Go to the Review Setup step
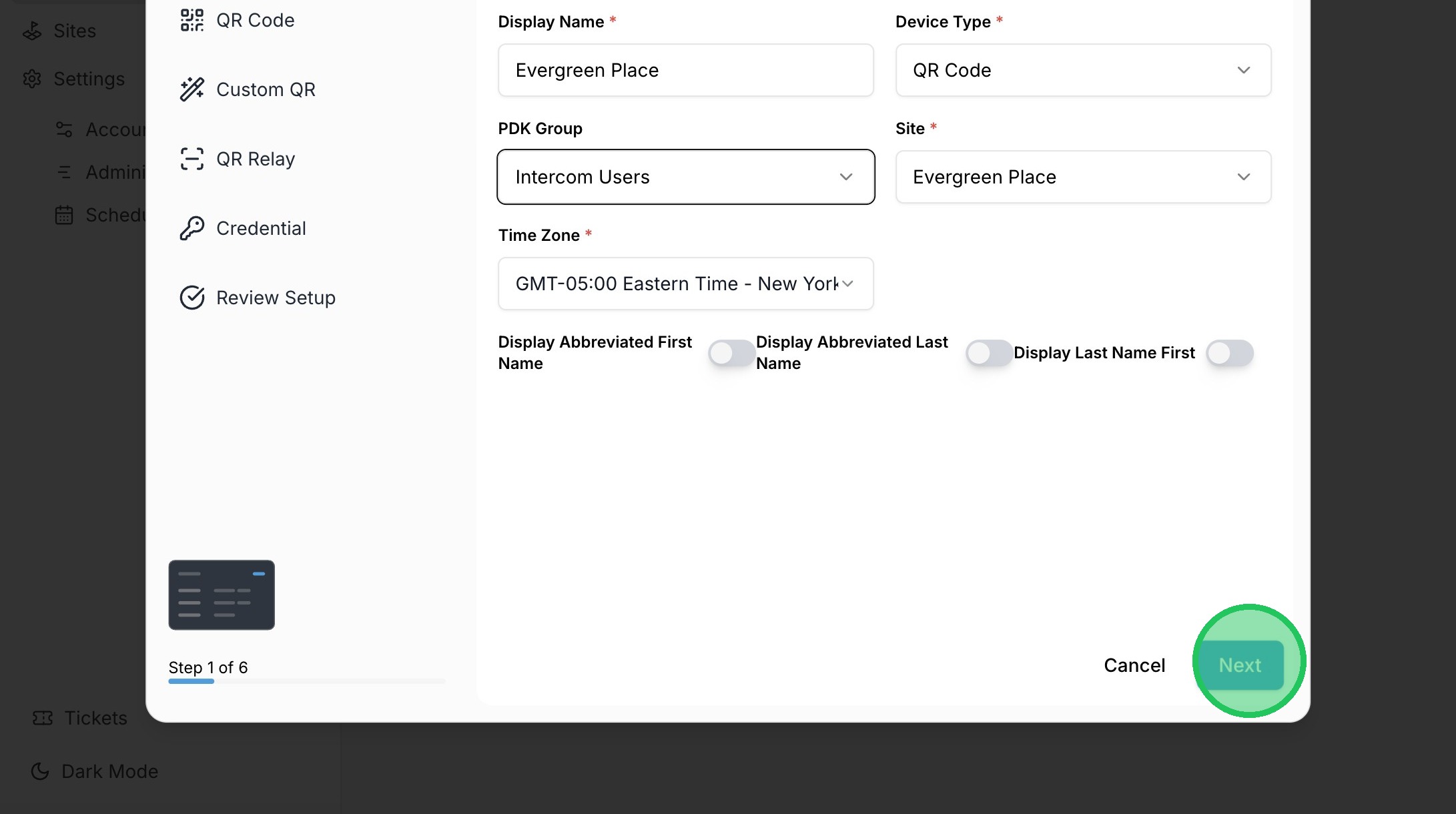The height and width of the screenshot is (814, 1456). coord(275,298)
